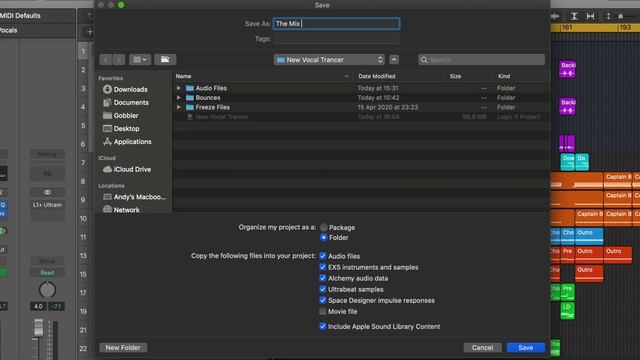Toggle Include Apple Sound Library Content
Image resolution: width=640 pixels, height=360 pixels.
coord(323,326)
